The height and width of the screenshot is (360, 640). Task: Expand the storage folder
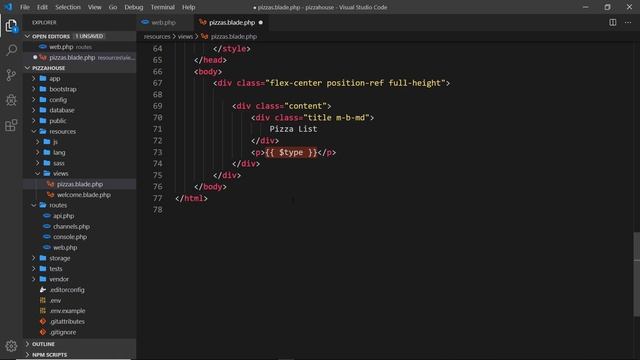(x=79, y=258)
